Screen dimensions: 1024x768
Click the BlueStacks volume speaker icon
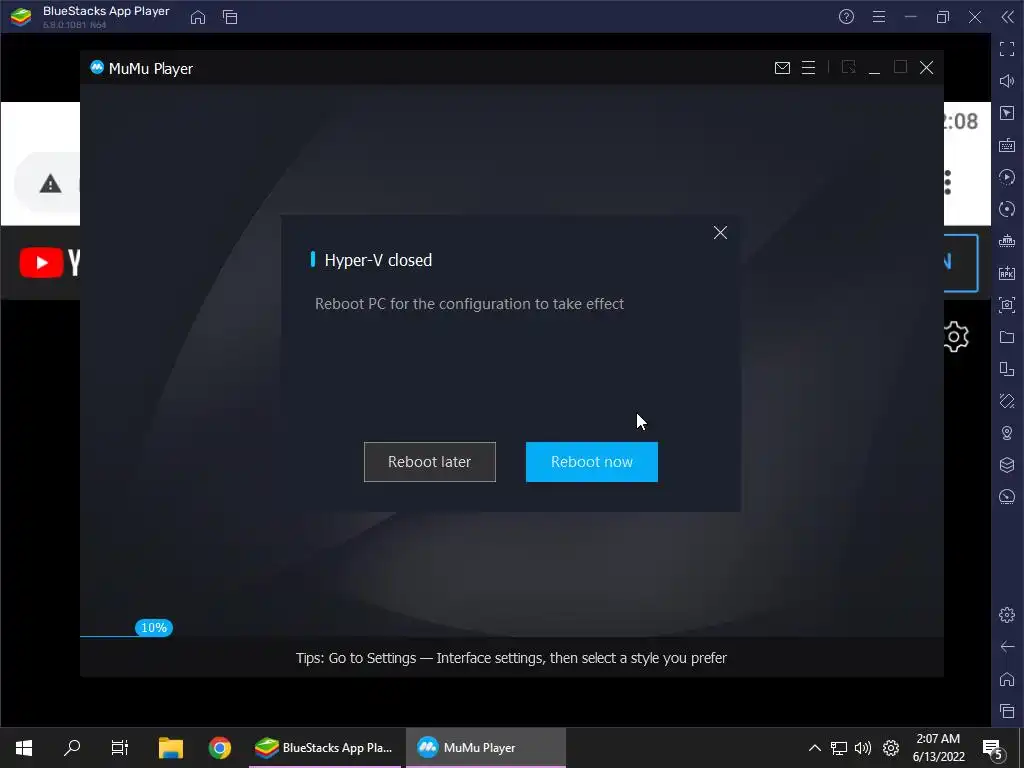point(1007,81)
